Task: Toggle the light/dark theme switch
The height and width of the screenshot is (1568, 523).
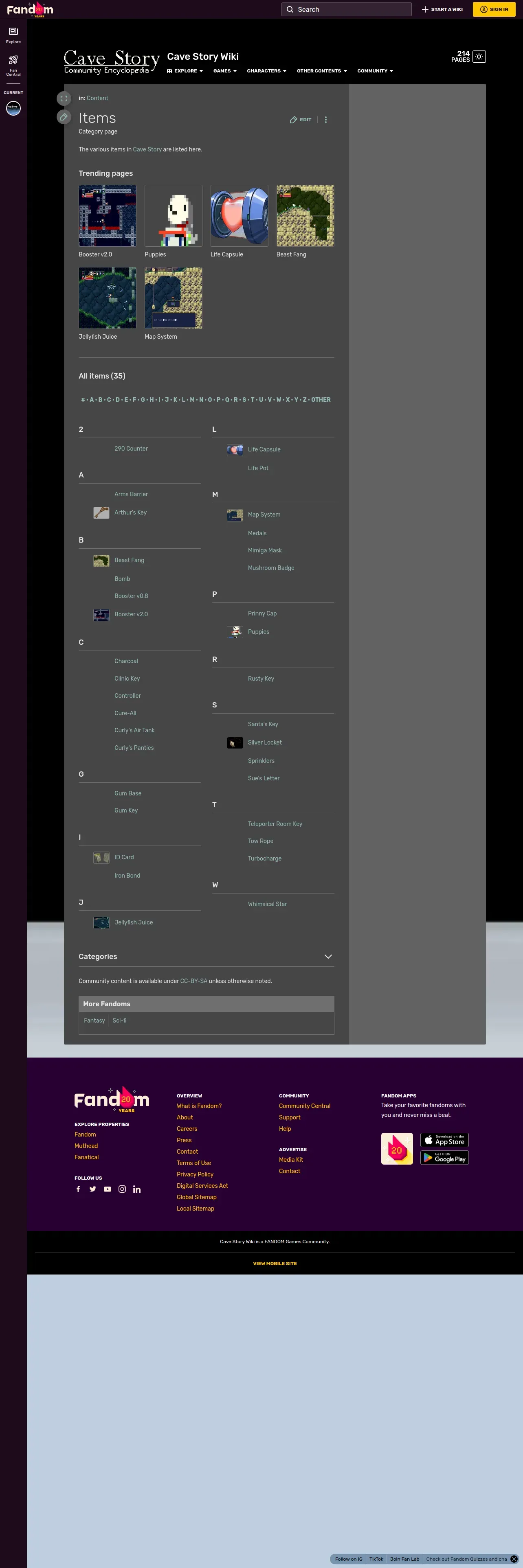Action: click(x=479, y=57)
